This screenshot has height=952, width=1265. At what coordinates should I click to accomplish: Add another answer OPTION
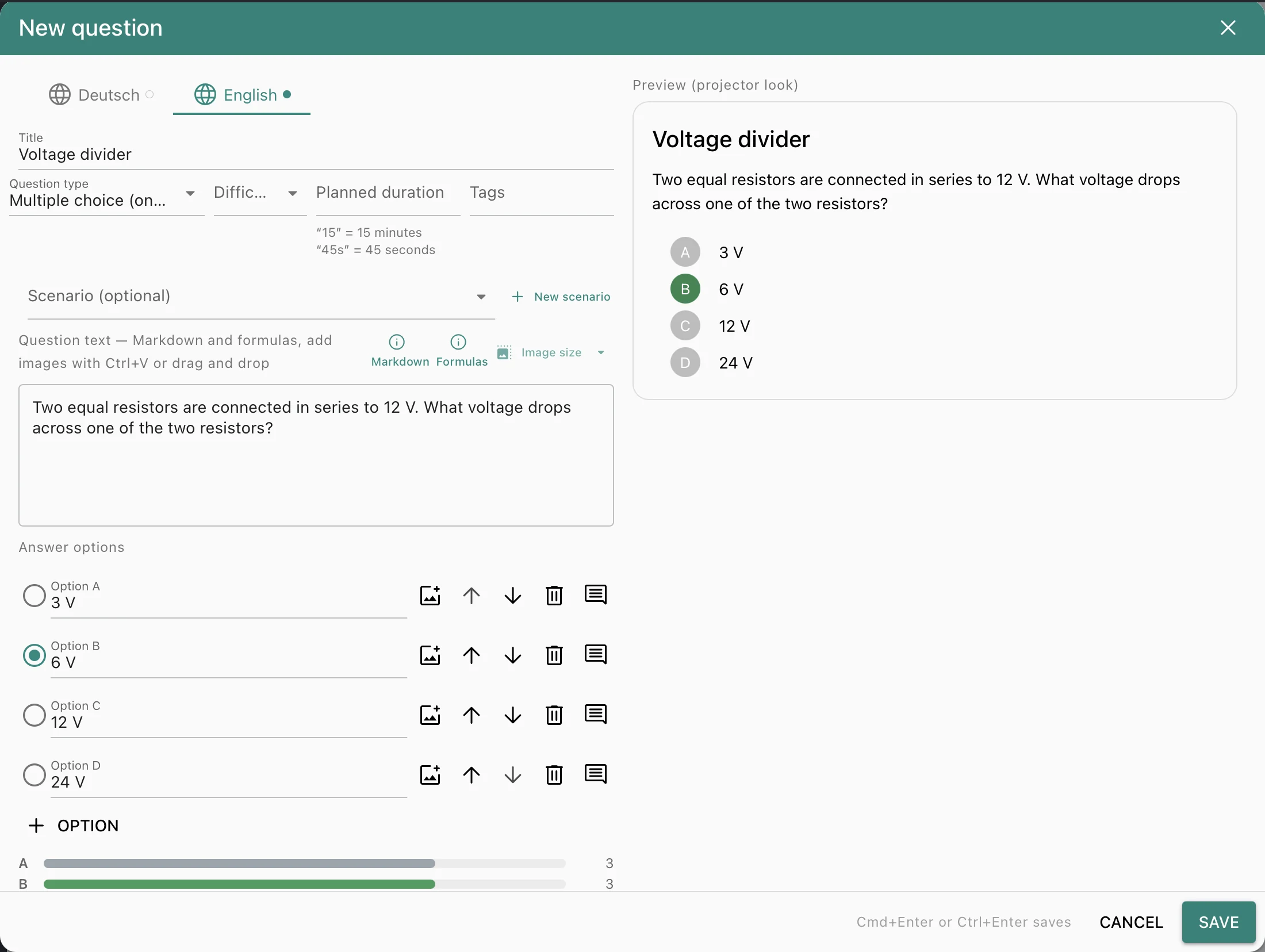(74, 826)
